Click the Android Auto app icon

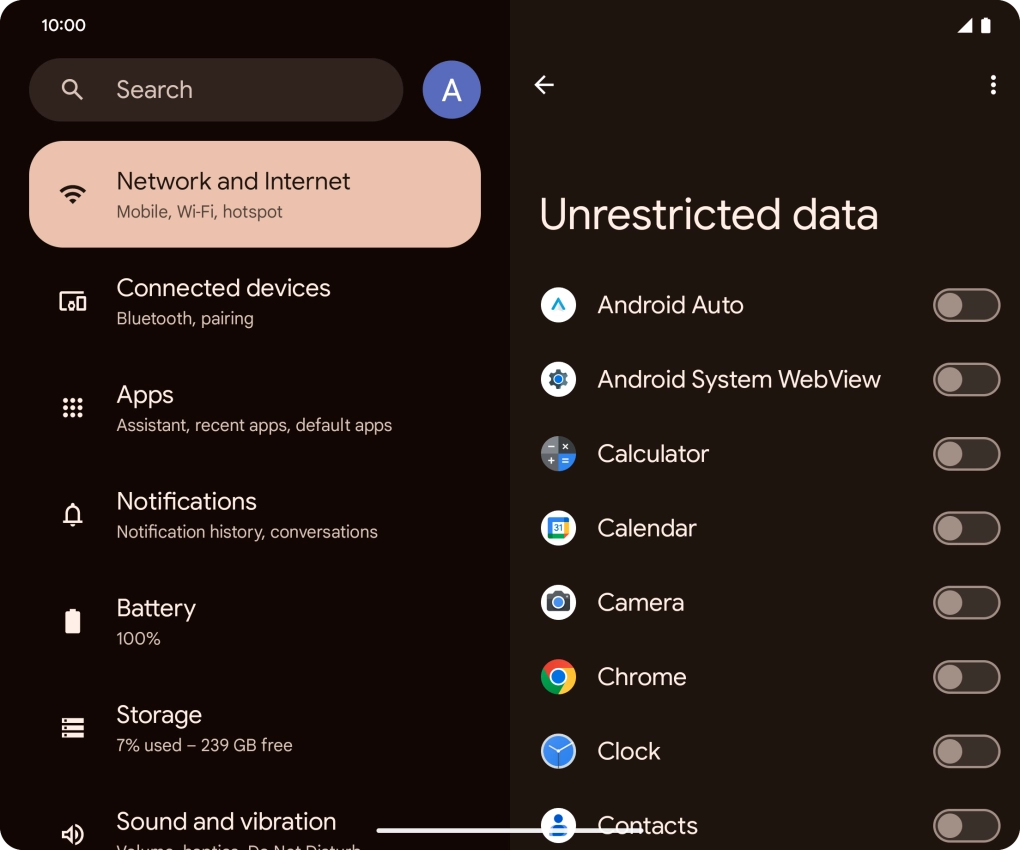[558, 305]
